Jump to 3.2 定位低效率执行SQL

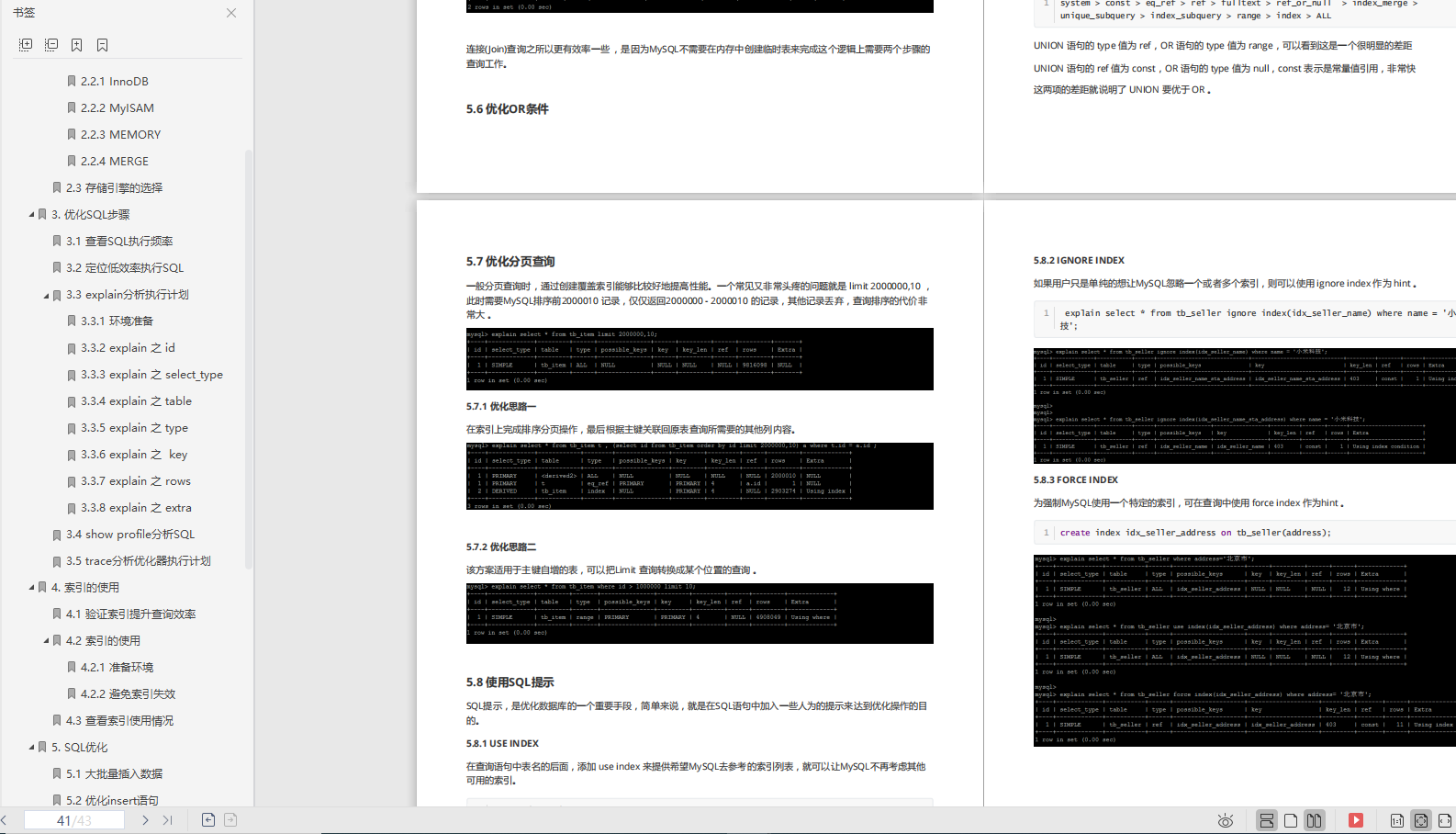pyautogui.click(x=125, y=268)
